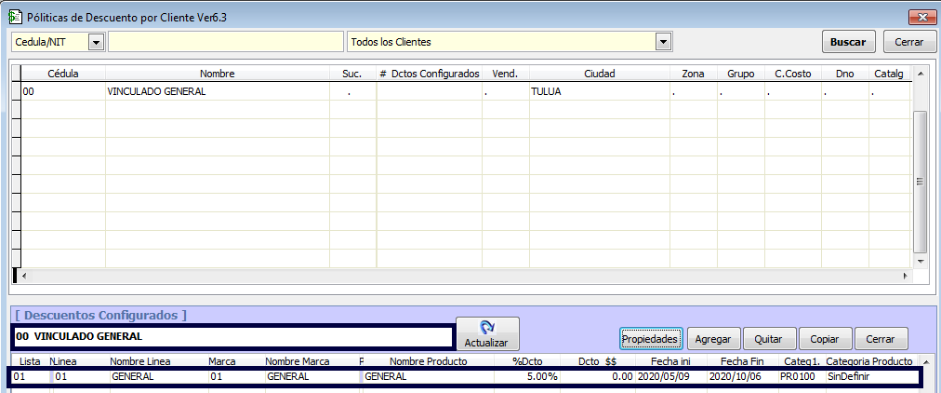This screenshot has width=941, height=393.
Task: Click the Grupo column header
Action: click(x=741, y=73)
